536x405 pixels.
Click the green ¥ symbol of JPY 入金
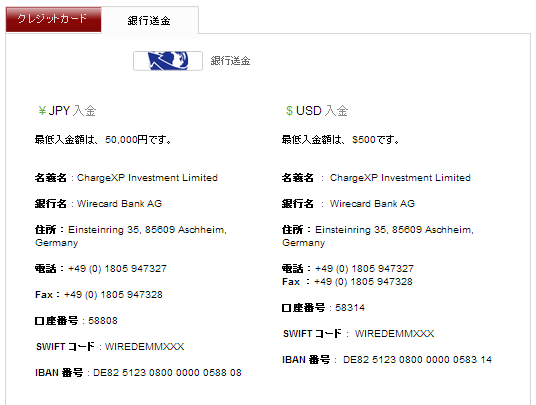pos(42,111)
